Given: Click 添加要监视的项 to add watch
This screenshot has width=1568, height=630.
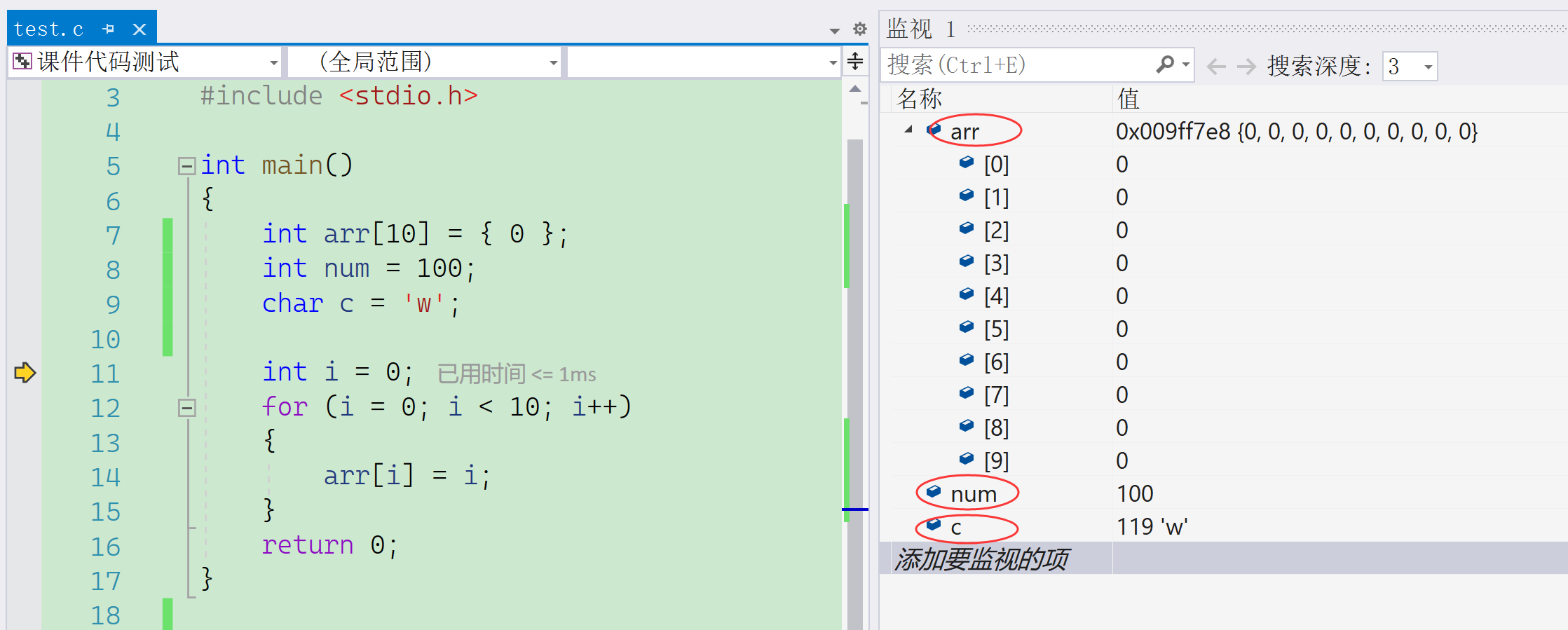Looking at the screenshot, I should pyautogui.click(x=981, y=559).
